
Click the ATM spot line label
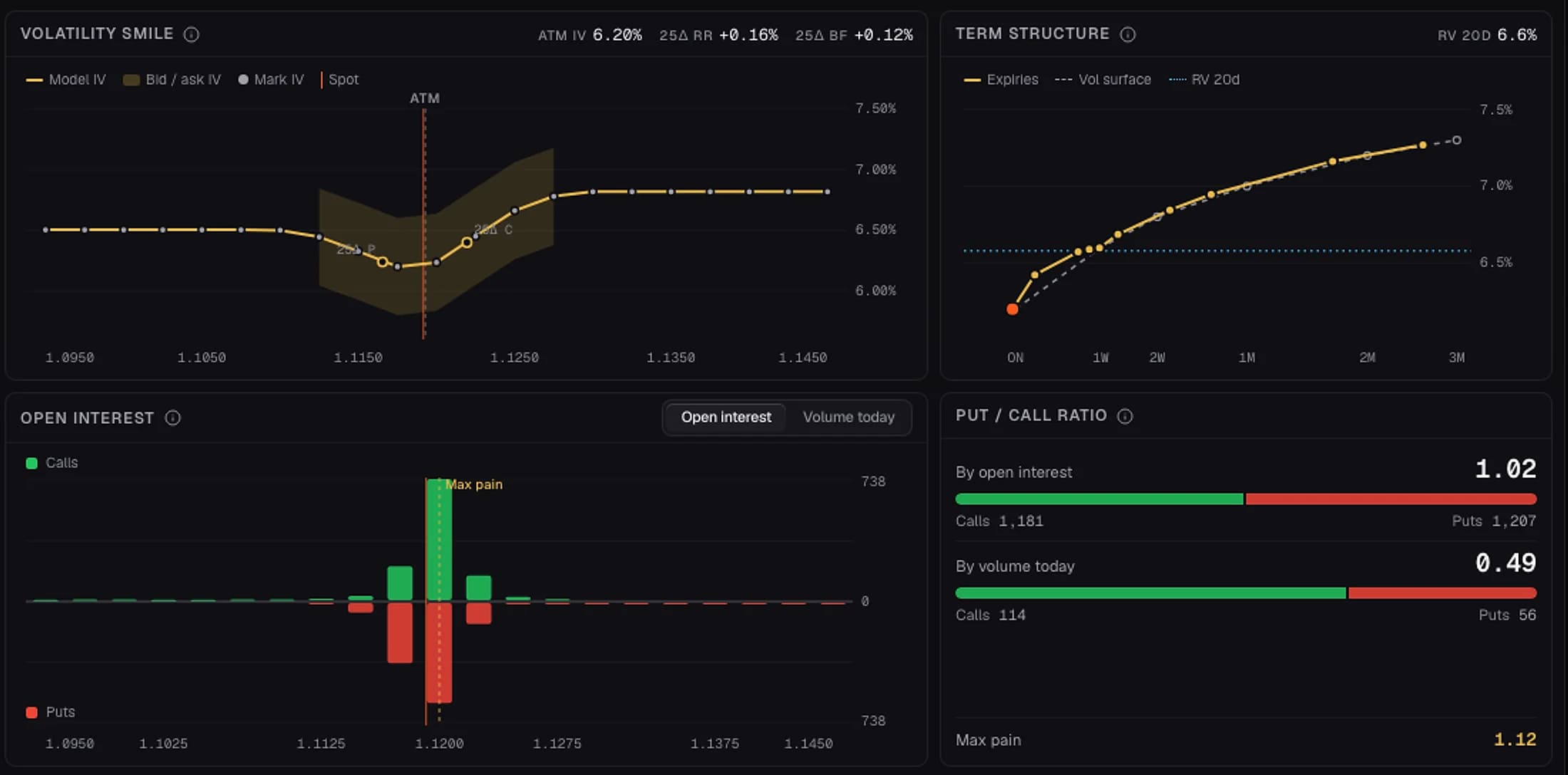click(x=424, y=98)
